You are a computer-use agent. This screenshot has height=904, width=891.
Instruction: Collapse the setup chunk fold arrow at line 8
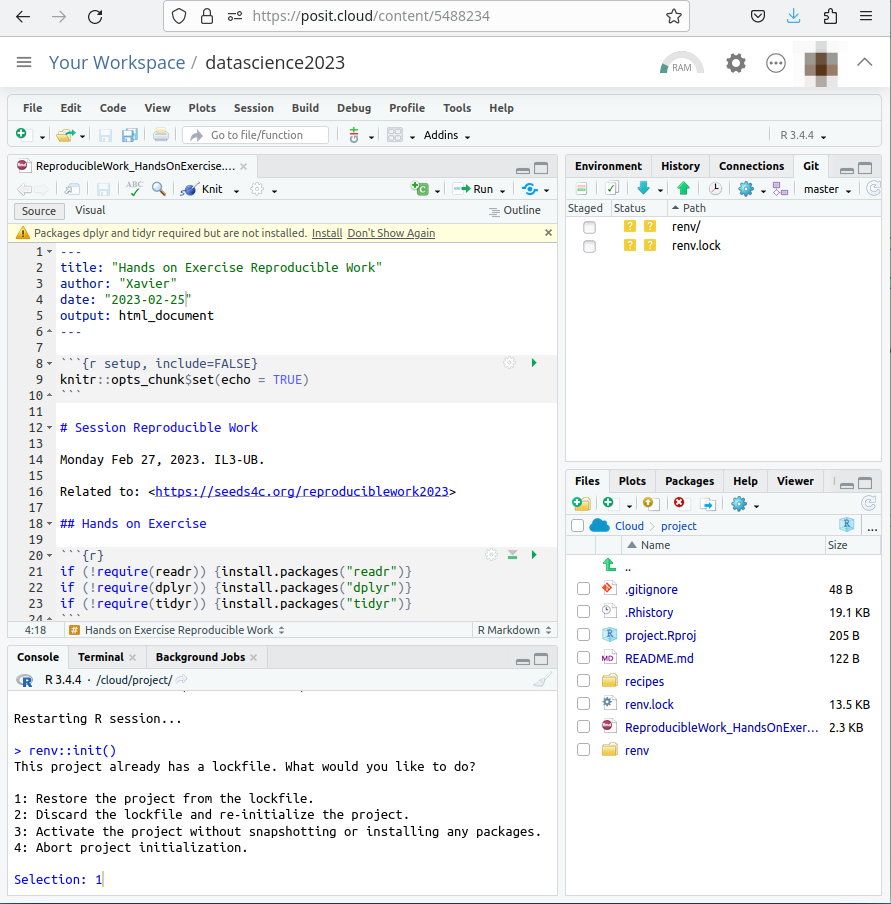[50, 364]
